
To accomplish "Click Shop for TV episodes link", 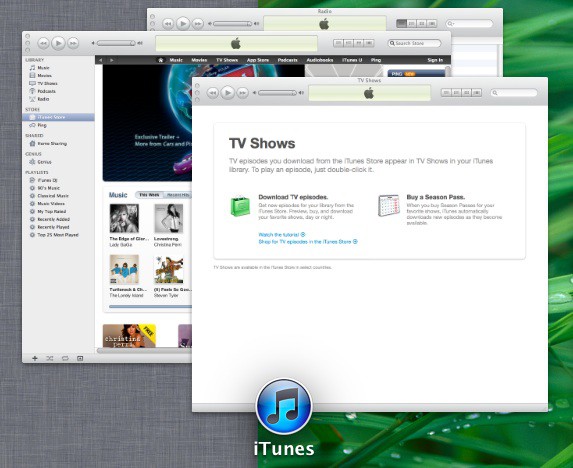I will [308, 241].
